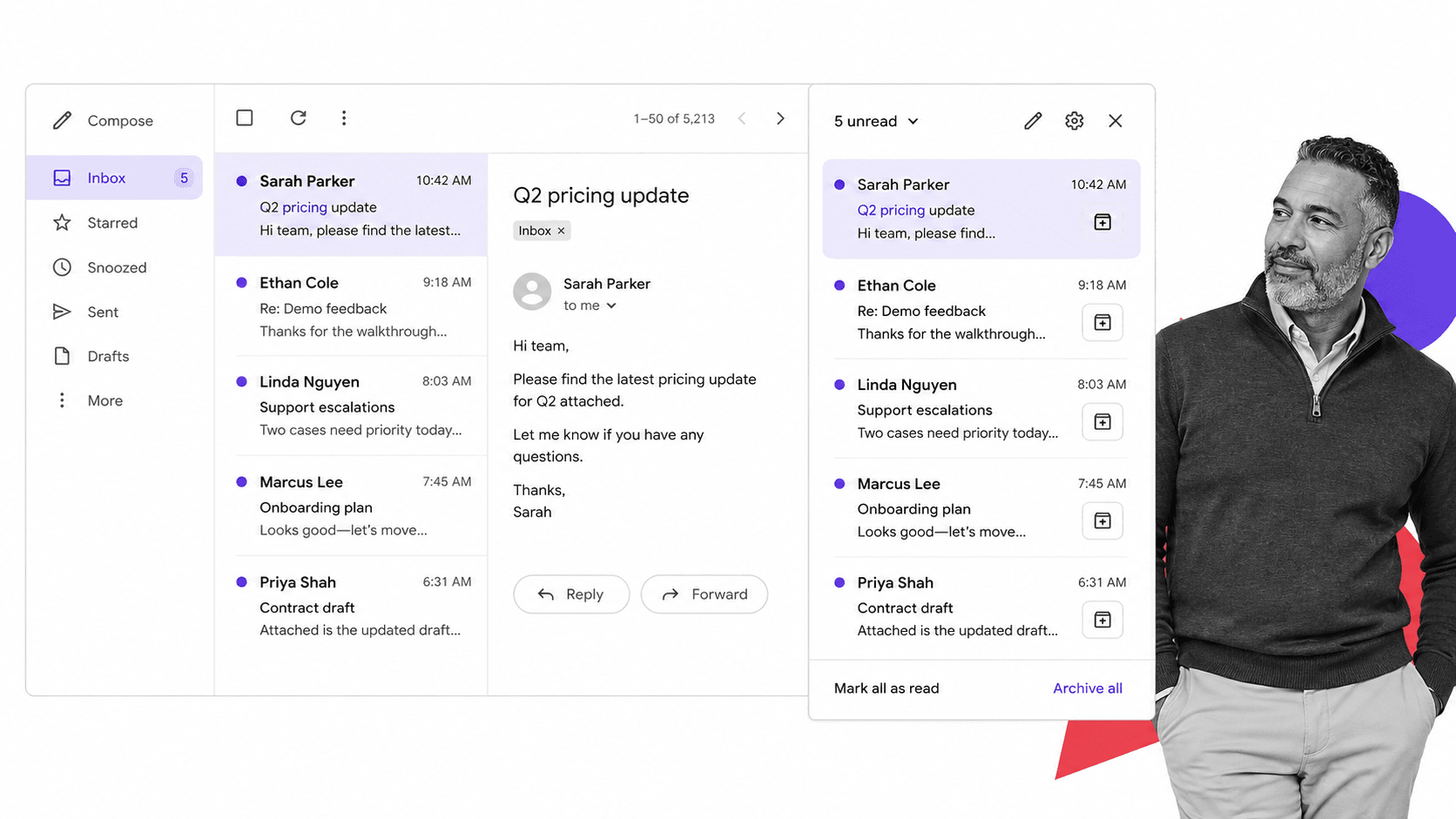Viewport: 1456px width, 819px height.
Task: Open Marcus Lee Onboarding plan email in list
Action: [x=351, y=506]
